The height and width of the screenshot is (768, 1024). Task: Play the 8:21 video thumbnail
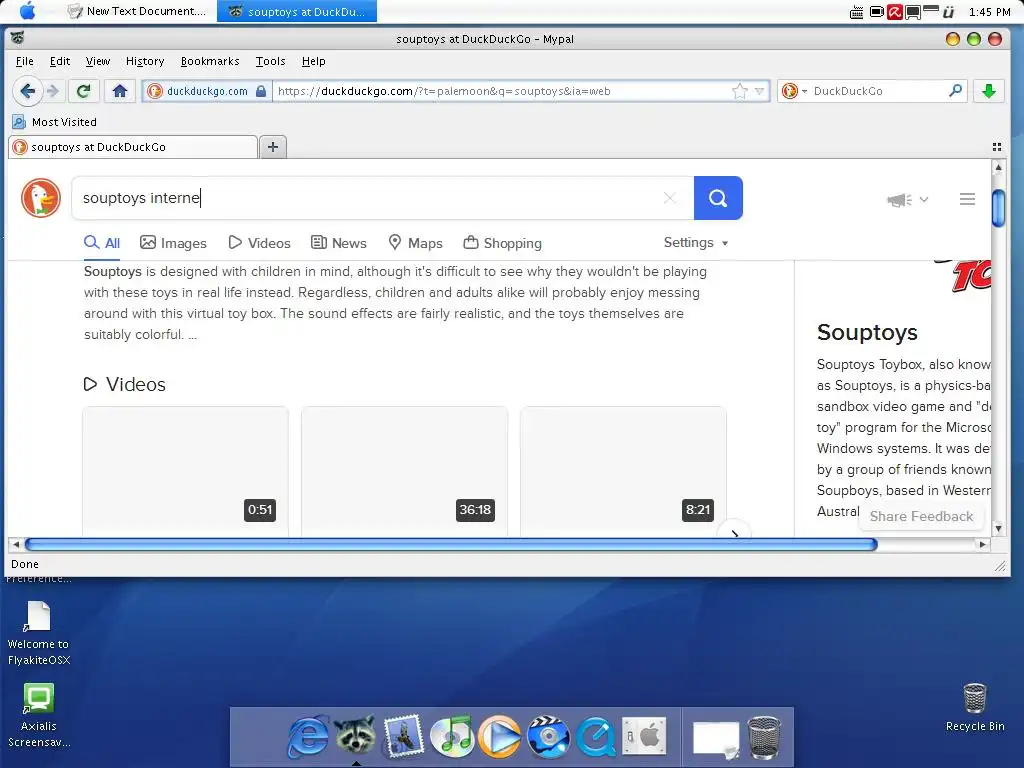pyautogui.click(x=623, y=472)
